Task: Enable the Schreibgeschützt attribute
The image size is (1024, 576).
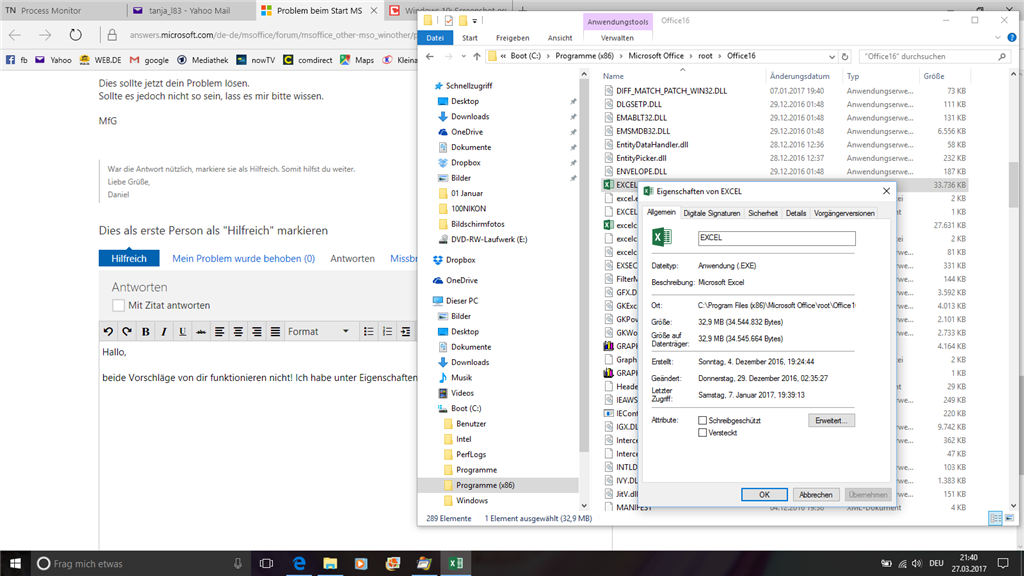Action: click(703, 421)
